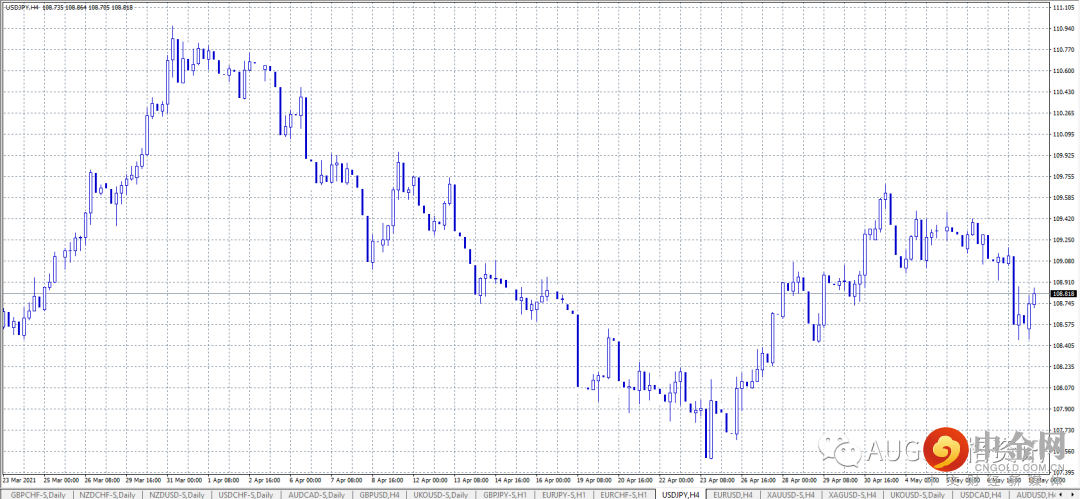Select the GBPUSD,H4 tab
Image resolution: width=1080 pixels, height=499 pixels.
380,495
